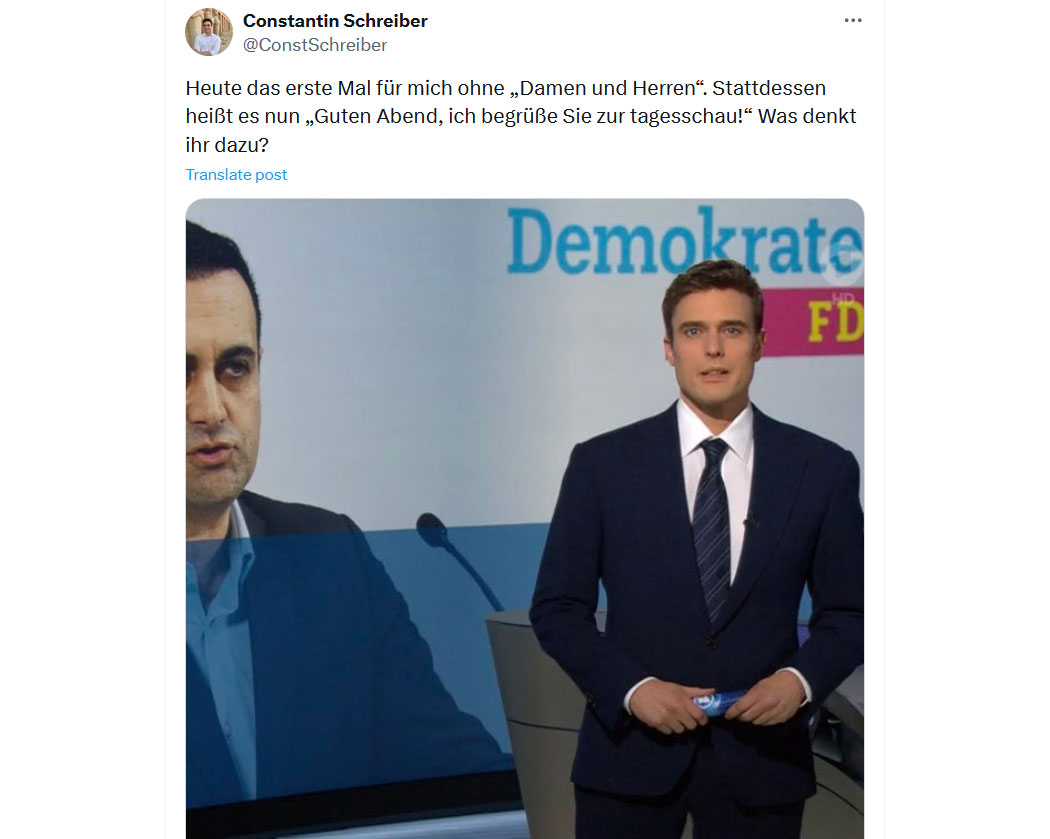
Task: Open the @ConstSchreiber handle link
Action: [315, 45]
